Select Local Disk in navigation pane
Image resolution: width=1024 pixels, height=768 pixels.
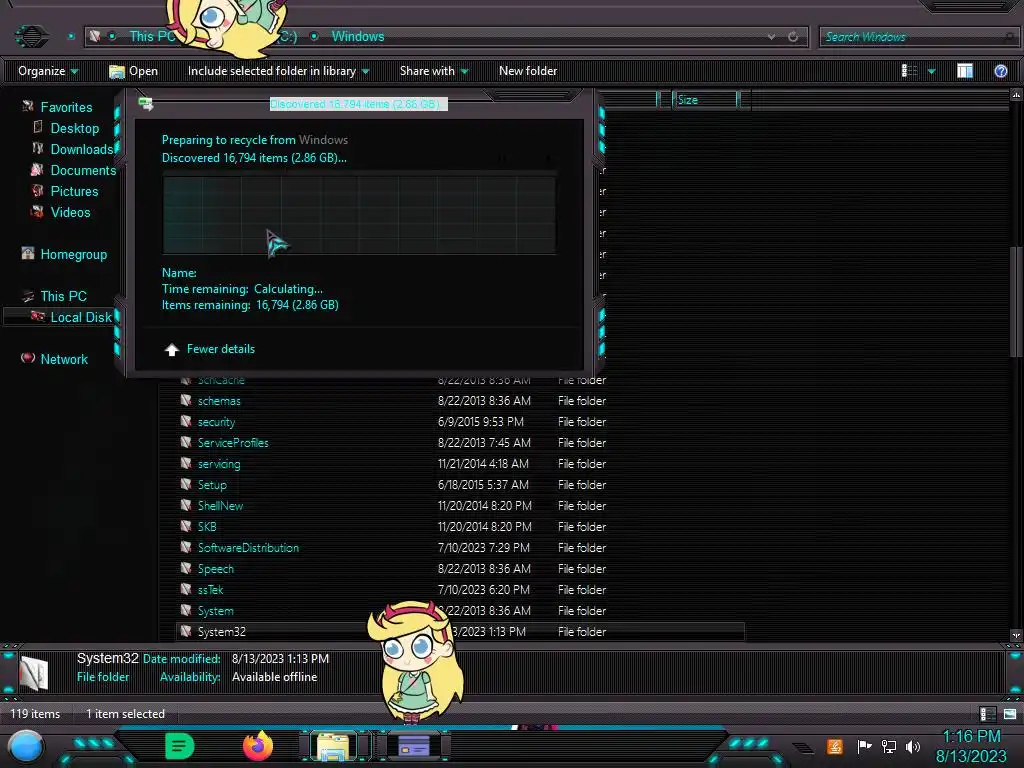coord(81,317)
